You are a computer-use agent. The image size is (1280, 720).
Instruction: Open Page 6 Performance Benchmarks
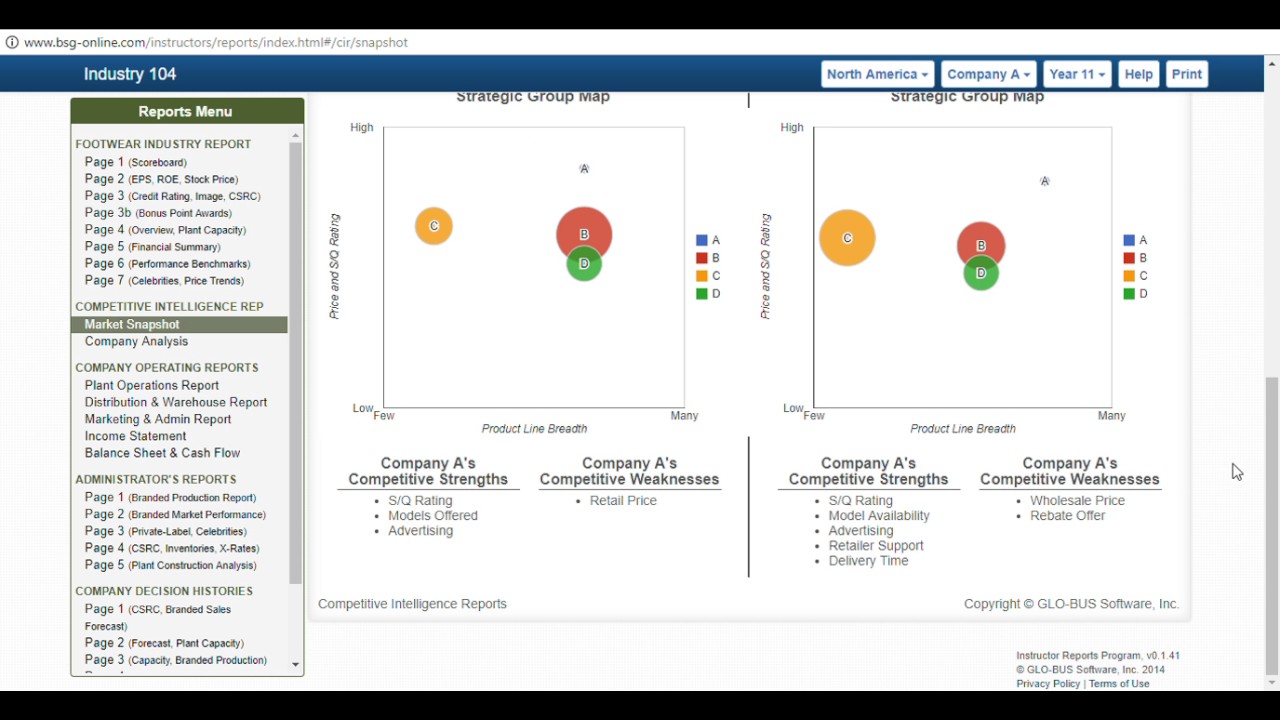click(168, 264)
